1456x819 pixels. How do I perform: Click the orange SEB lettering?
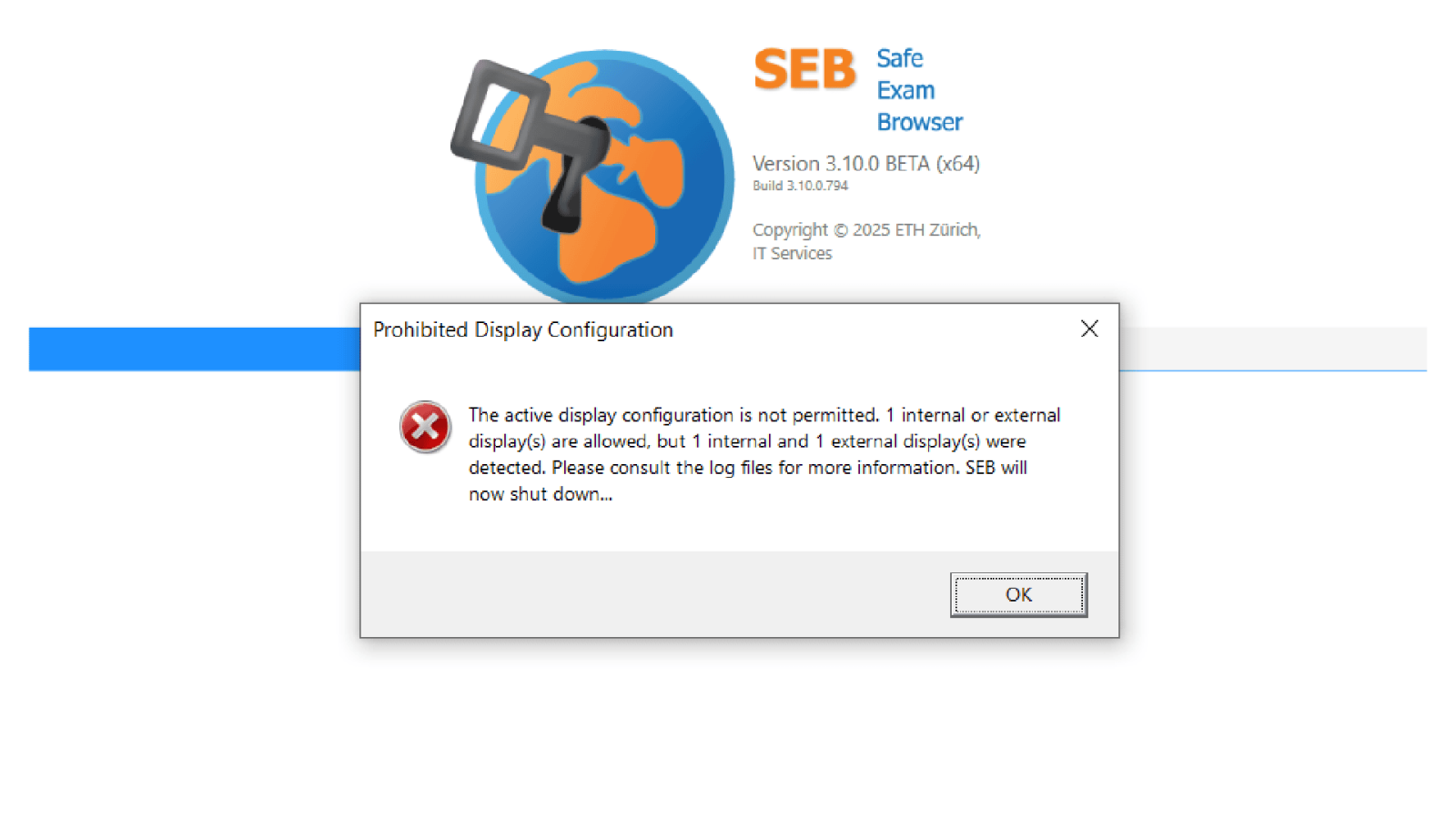click(x=804, y=70)
